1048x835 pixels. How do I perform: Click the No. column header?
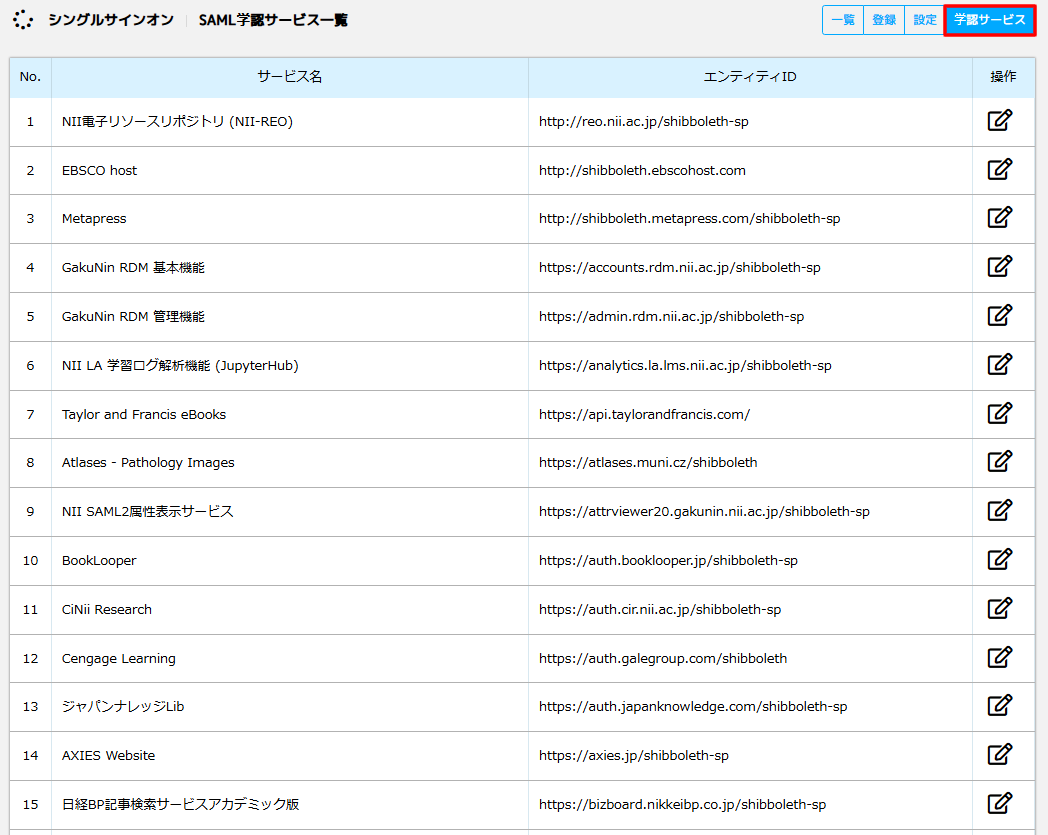click(x=30, y=77)
